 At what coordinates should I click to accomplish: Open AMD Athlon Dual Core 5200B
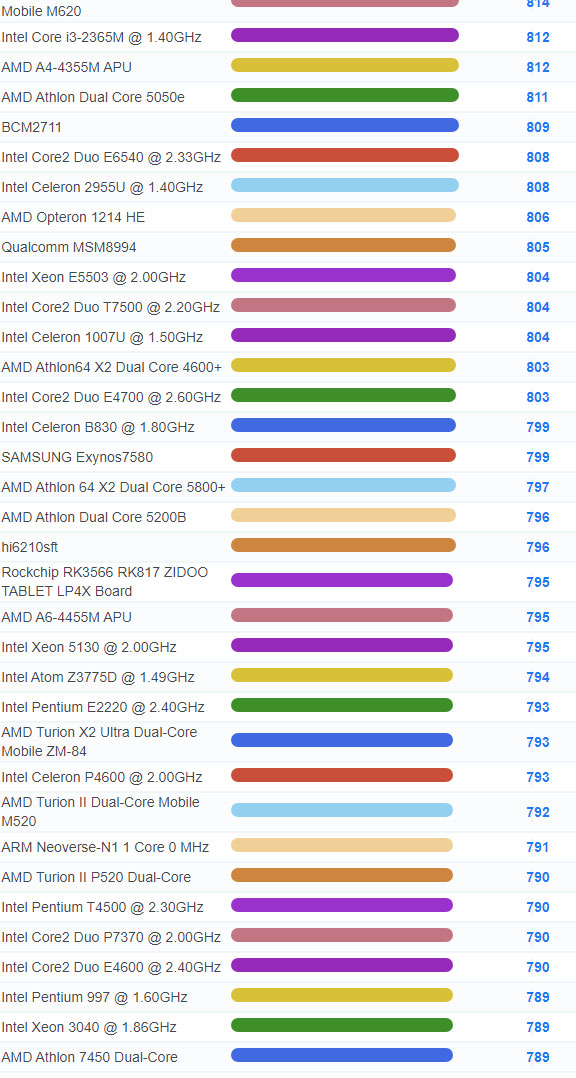click(x=93, y=518)
